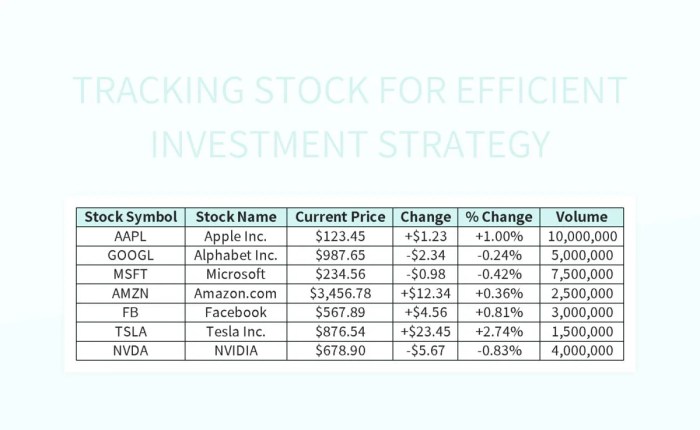Screen dimensions: 700x430
Task: Select the AAPL symbol cell
Action: 131,236
